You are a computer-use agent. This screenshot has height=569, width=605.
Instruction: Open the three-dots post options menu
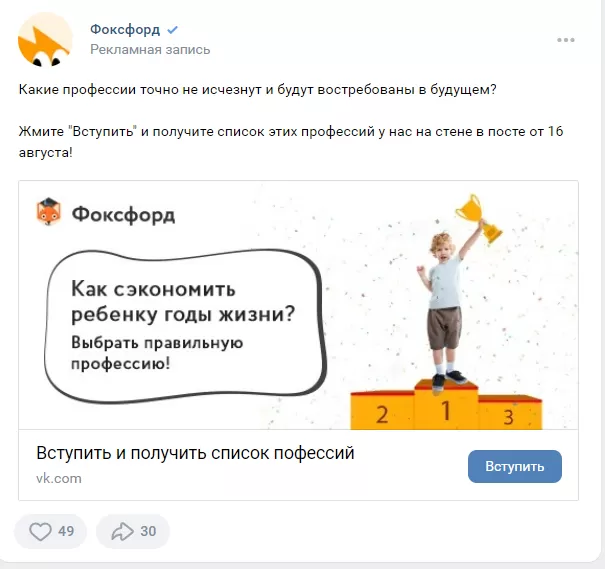pos(566,40)
